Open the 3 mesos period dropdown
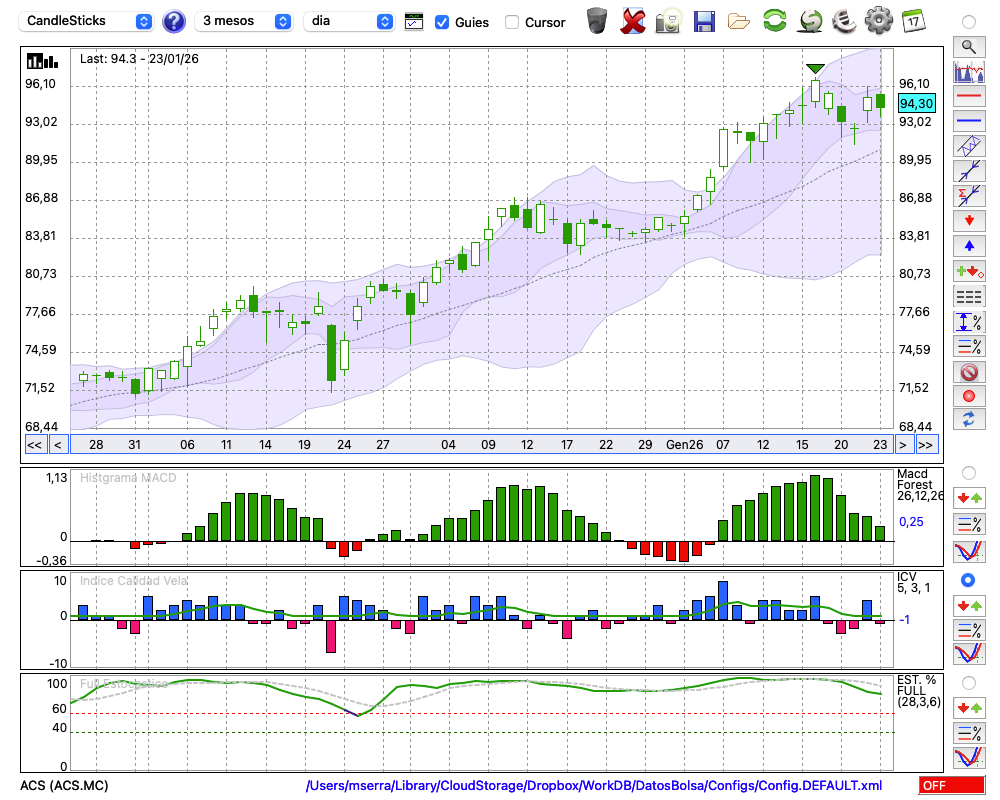1000x800 pixels. pyautogui.click(x=246, y=21)
